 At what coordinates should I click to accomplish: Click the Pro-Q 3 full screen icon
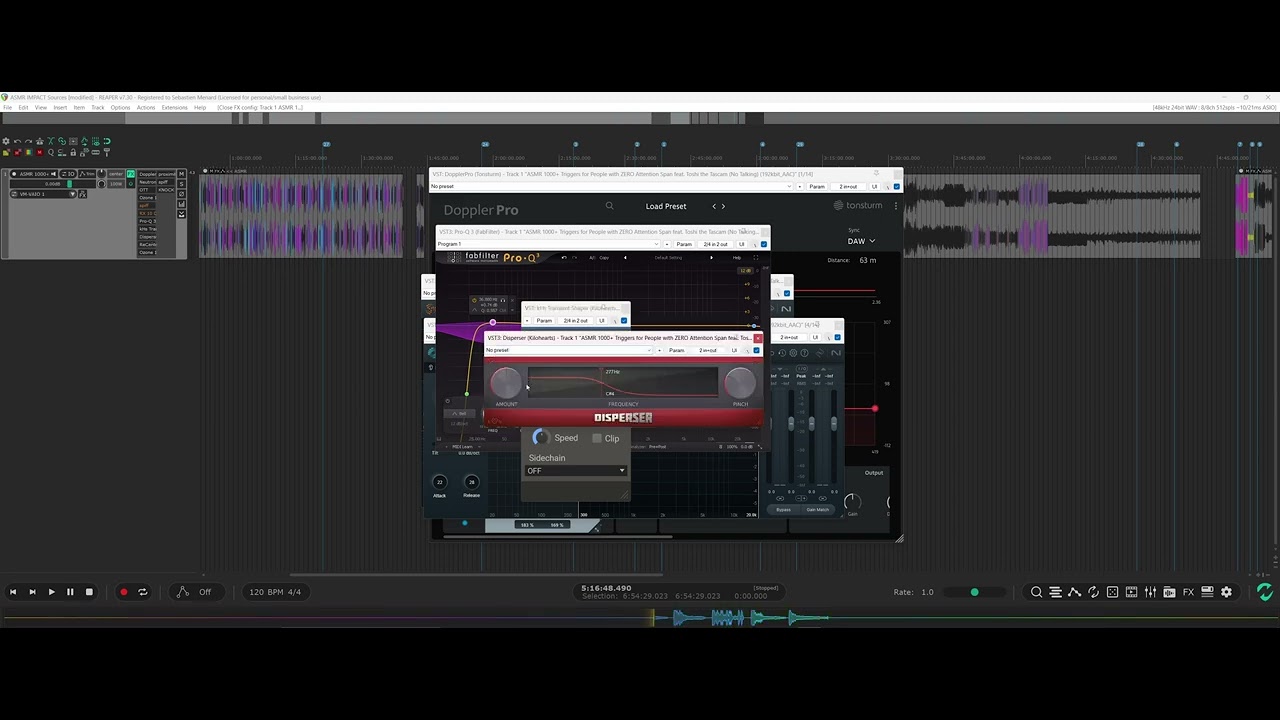(755, 258)
